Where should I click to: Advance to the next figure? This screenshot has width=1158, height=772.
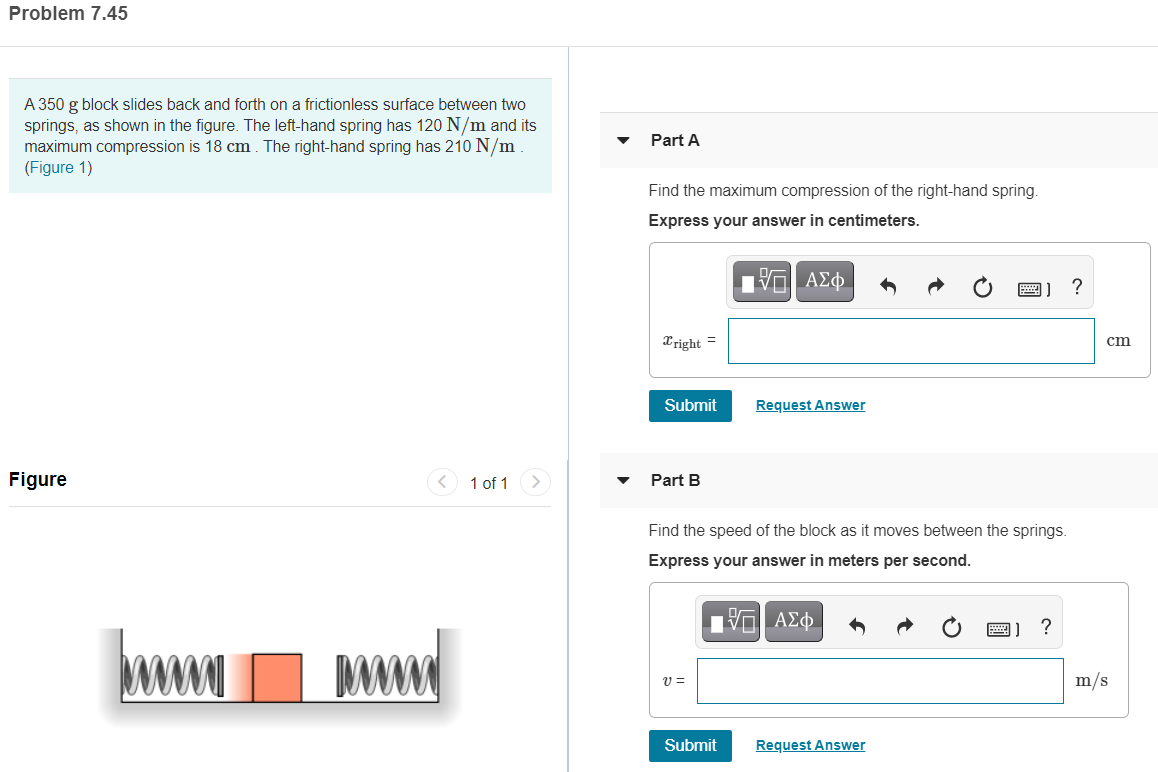click(535, 481)
